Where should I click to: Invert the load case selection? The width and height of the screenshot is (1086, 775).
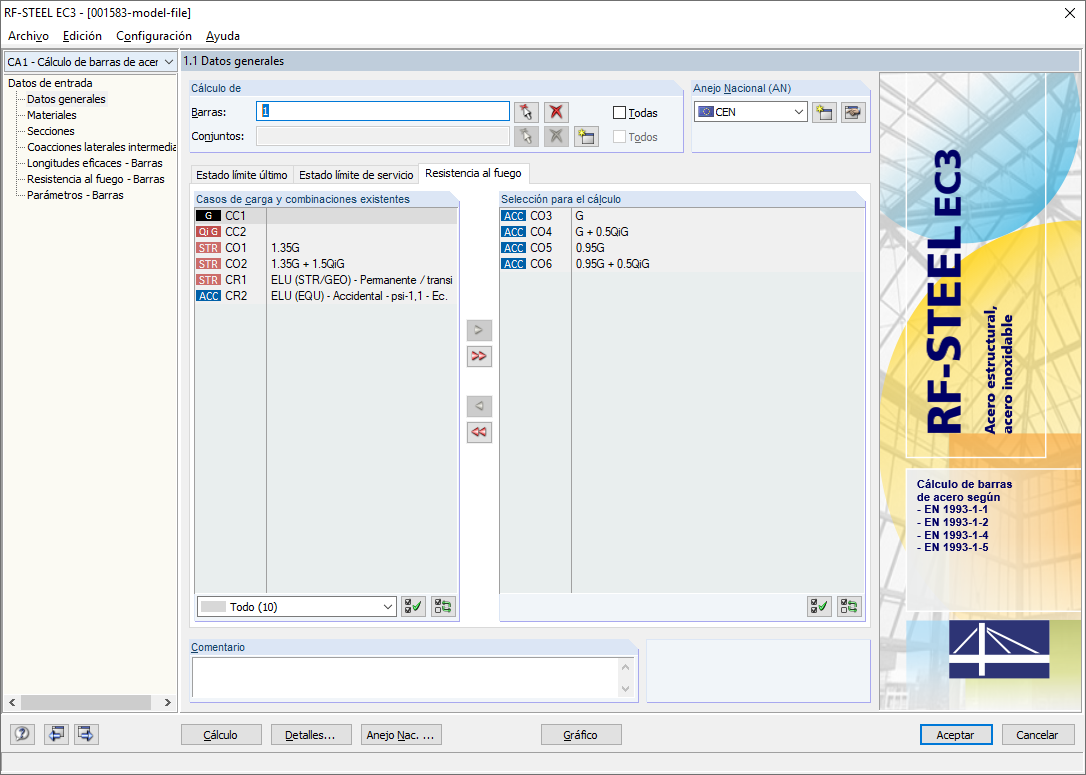point(442,606)
